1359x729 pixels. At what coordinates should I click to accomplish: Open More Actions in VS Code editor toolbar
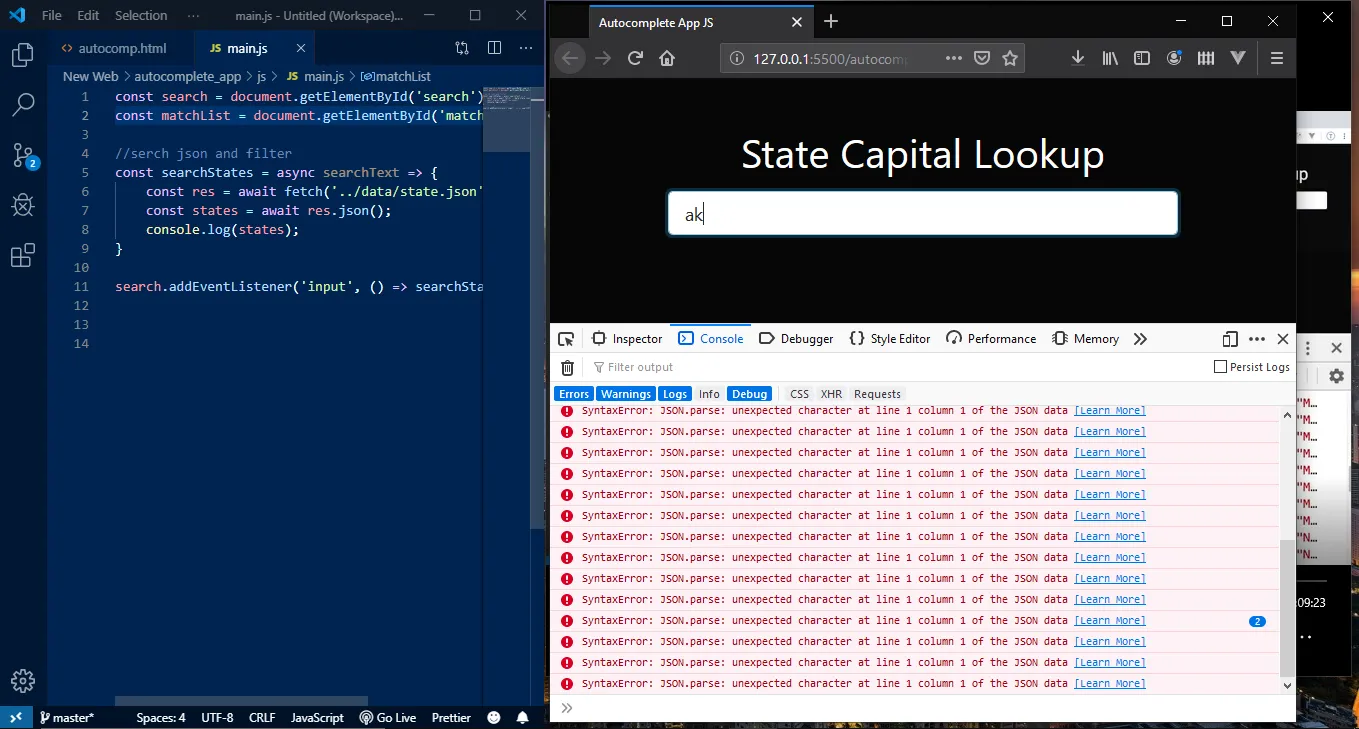coord(527,48)
